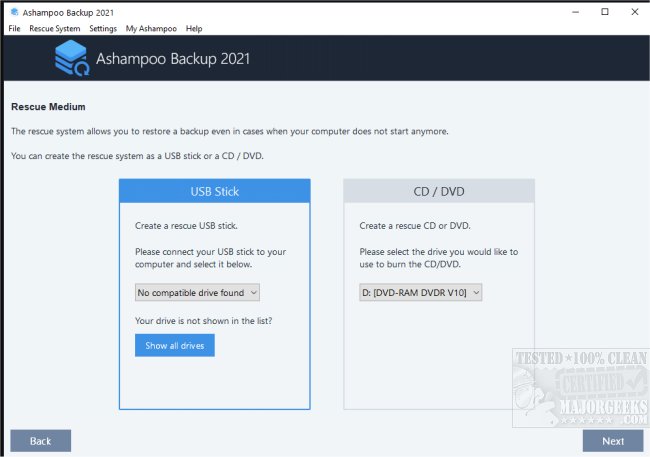
Task: Click the Next button
Action: point(613,441)
